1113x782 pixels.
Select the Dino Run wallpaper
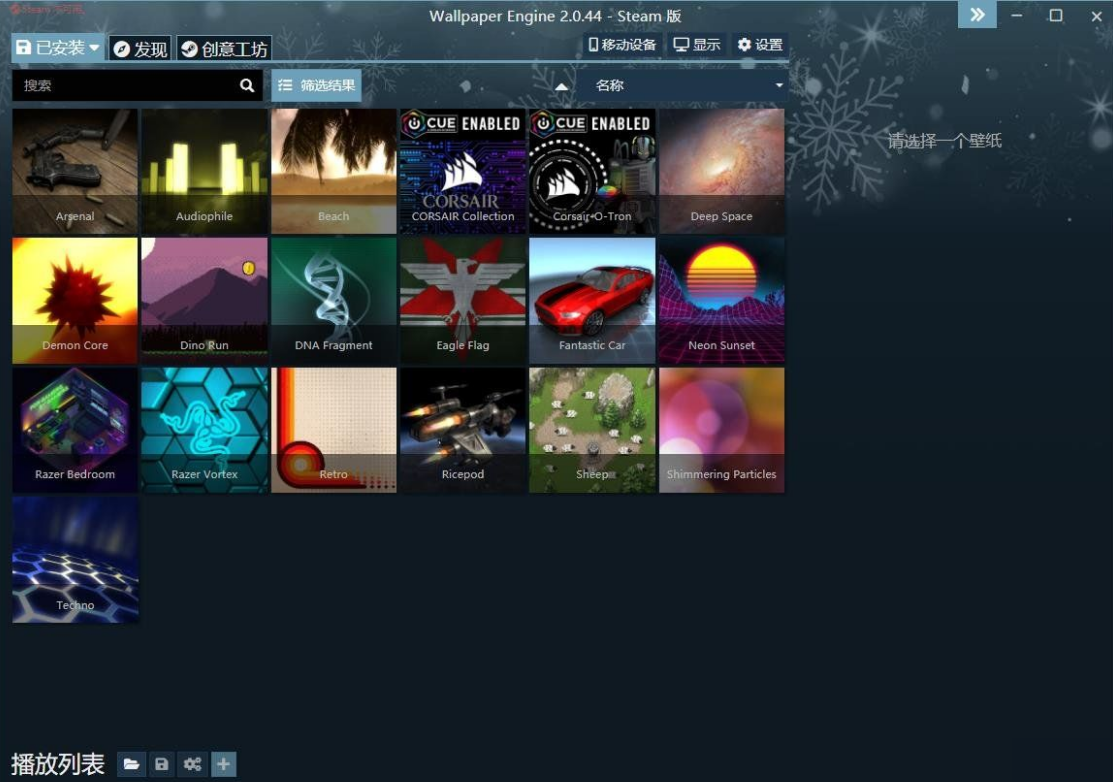tap(204, 300)
